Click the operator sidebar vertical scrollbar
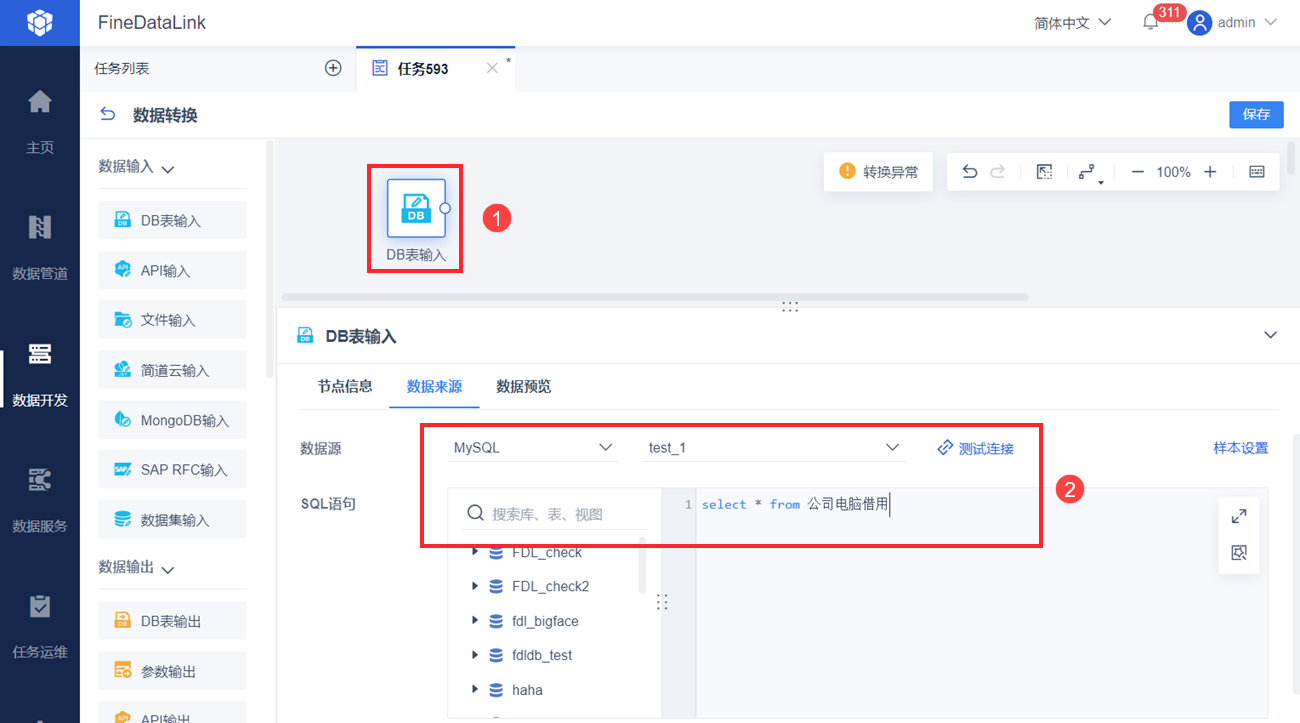 (270, 259)
